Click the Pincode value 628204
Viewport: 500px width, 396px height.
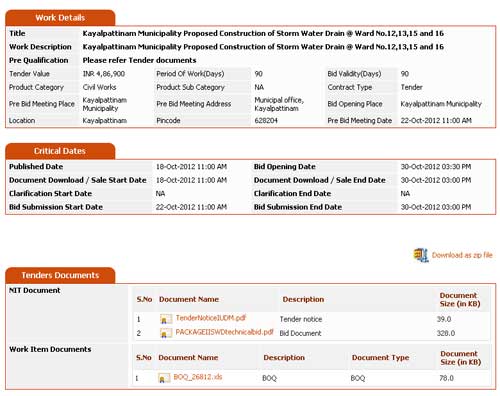coord(266,121)
